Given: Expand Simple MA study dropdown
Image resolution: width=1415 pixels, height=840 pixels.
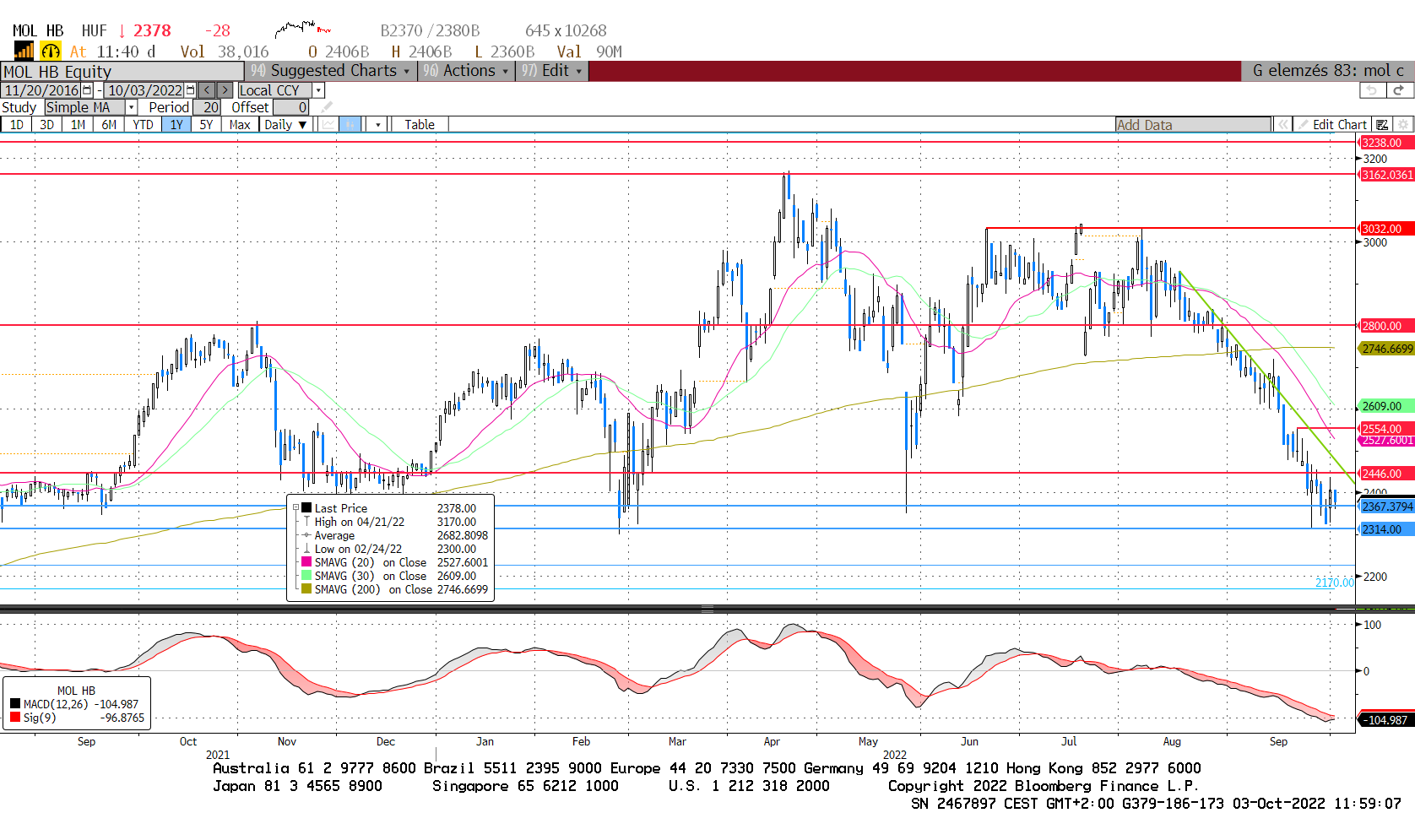Looking at the screenshot, I should coord(131,107).
